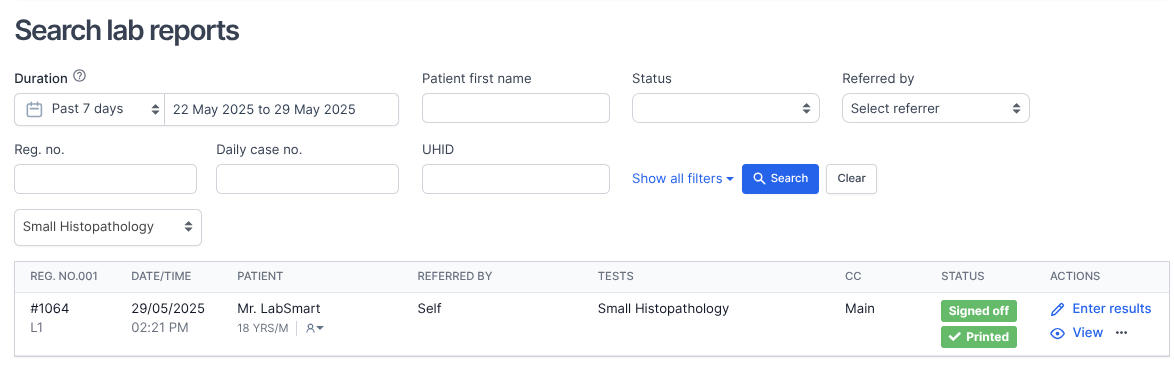Open the Status dropdown
This screenshot has height=369, width=1174.
pyautogui.click(x=726, y=108)
